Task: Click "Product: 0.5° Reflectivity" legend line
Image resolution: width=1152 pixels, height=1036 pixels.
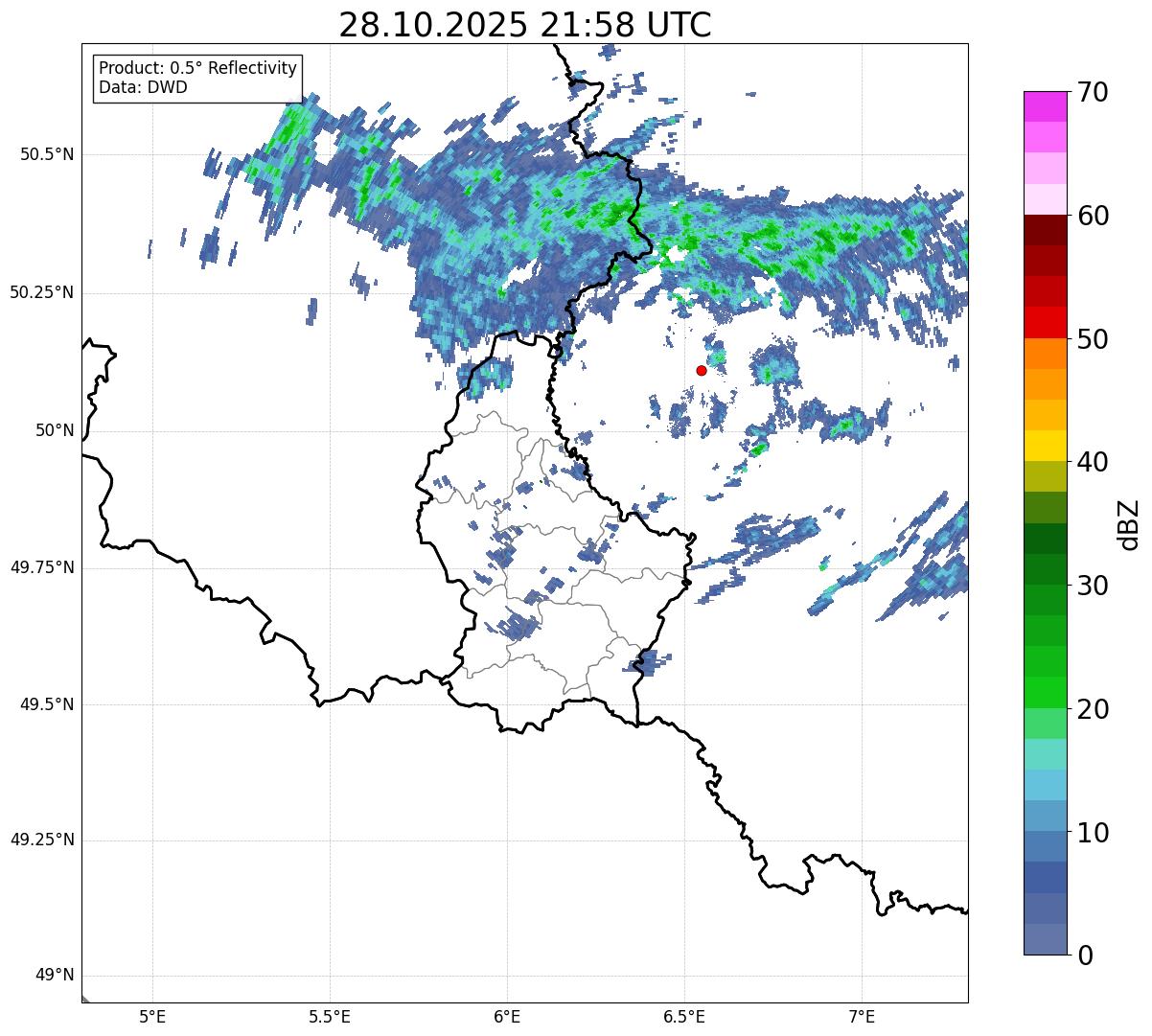Action: point(197,69)
